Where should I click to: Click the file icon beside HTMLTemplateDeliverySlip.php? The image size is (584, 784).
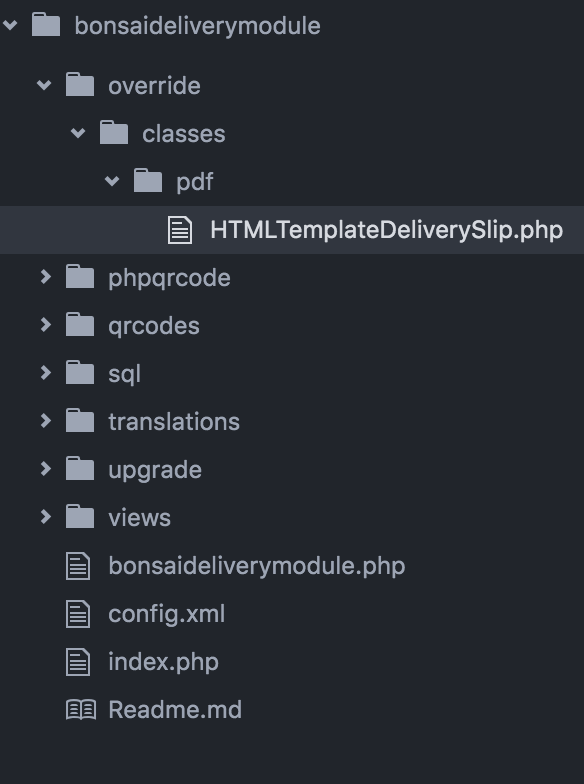click(x=180, y=230)
